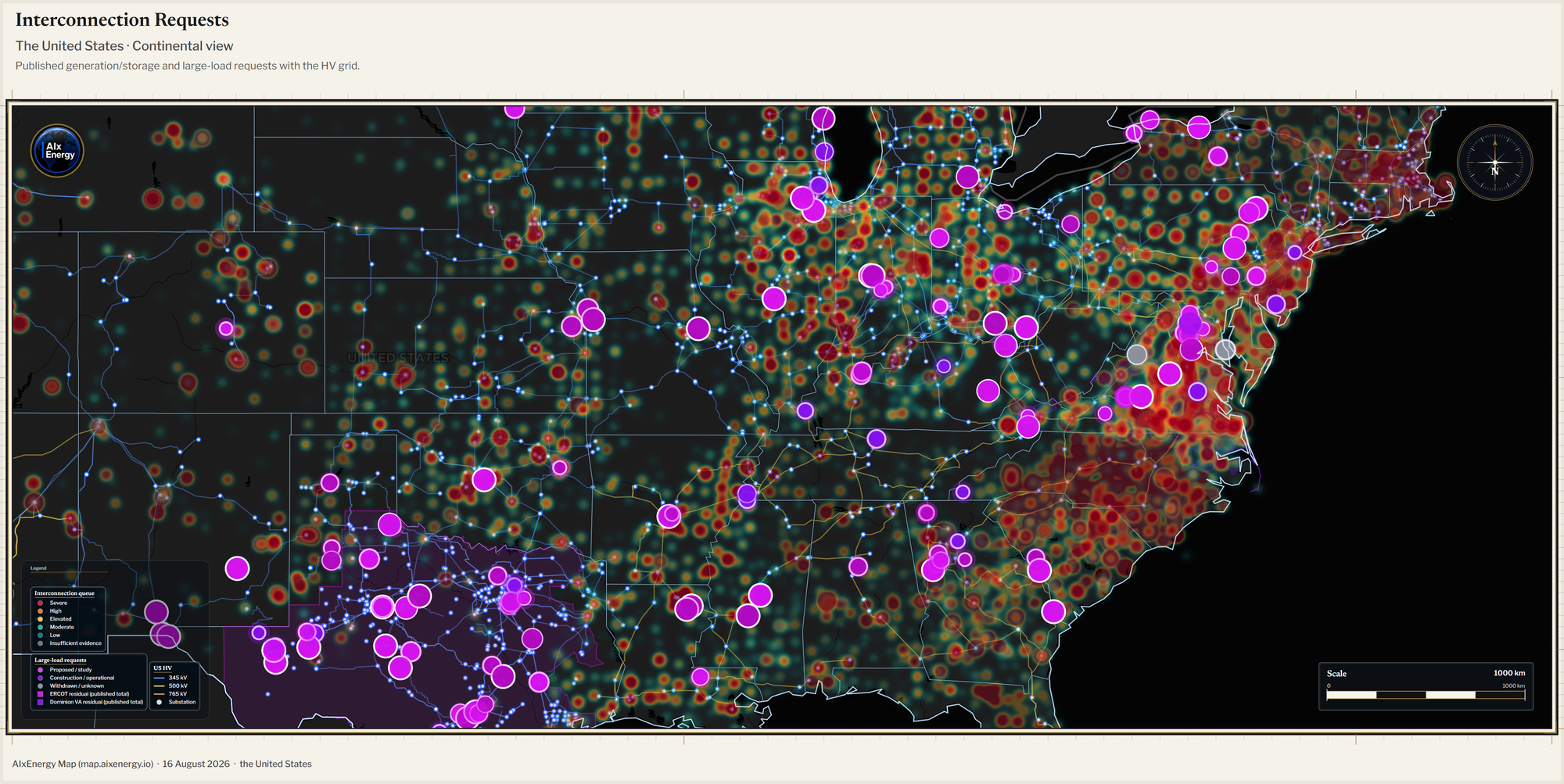Screen dimensions: 1564x784
Task: Pick the Withdrawn / unknown gray swatch
Action: coord(40,686)
